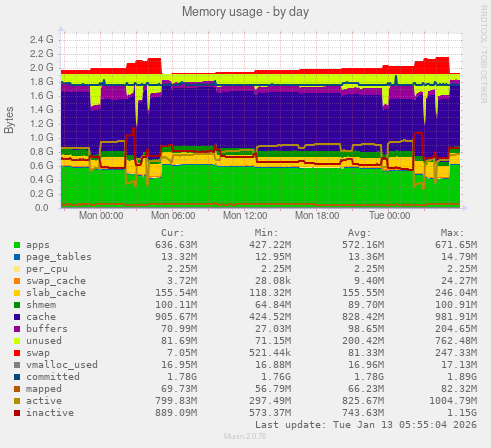Click committed max value 1.89G
491x448 pixels.
462,377
